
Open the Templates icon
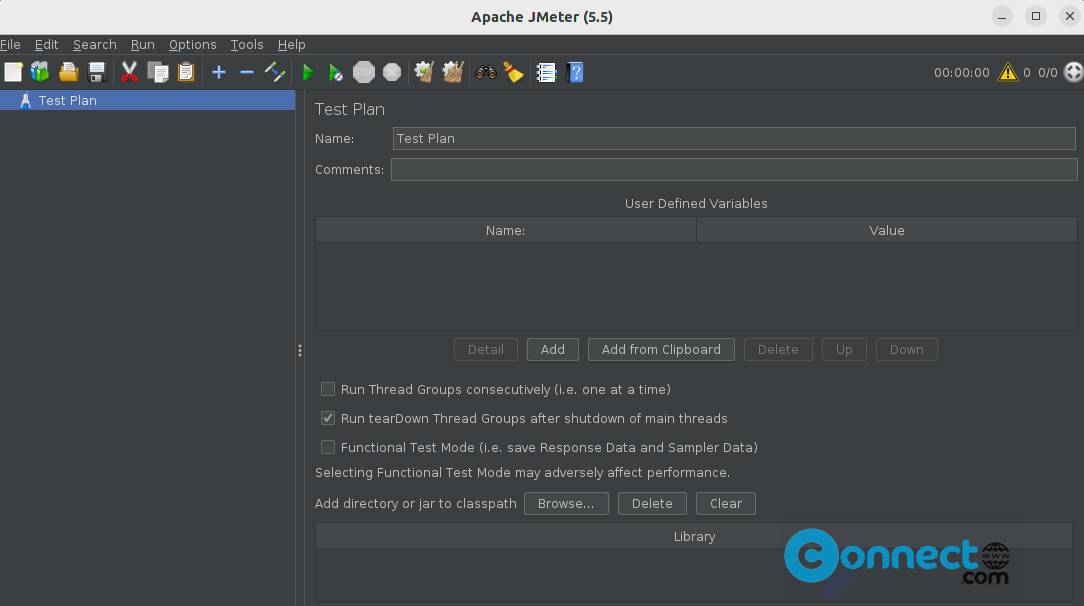point(40,72)
